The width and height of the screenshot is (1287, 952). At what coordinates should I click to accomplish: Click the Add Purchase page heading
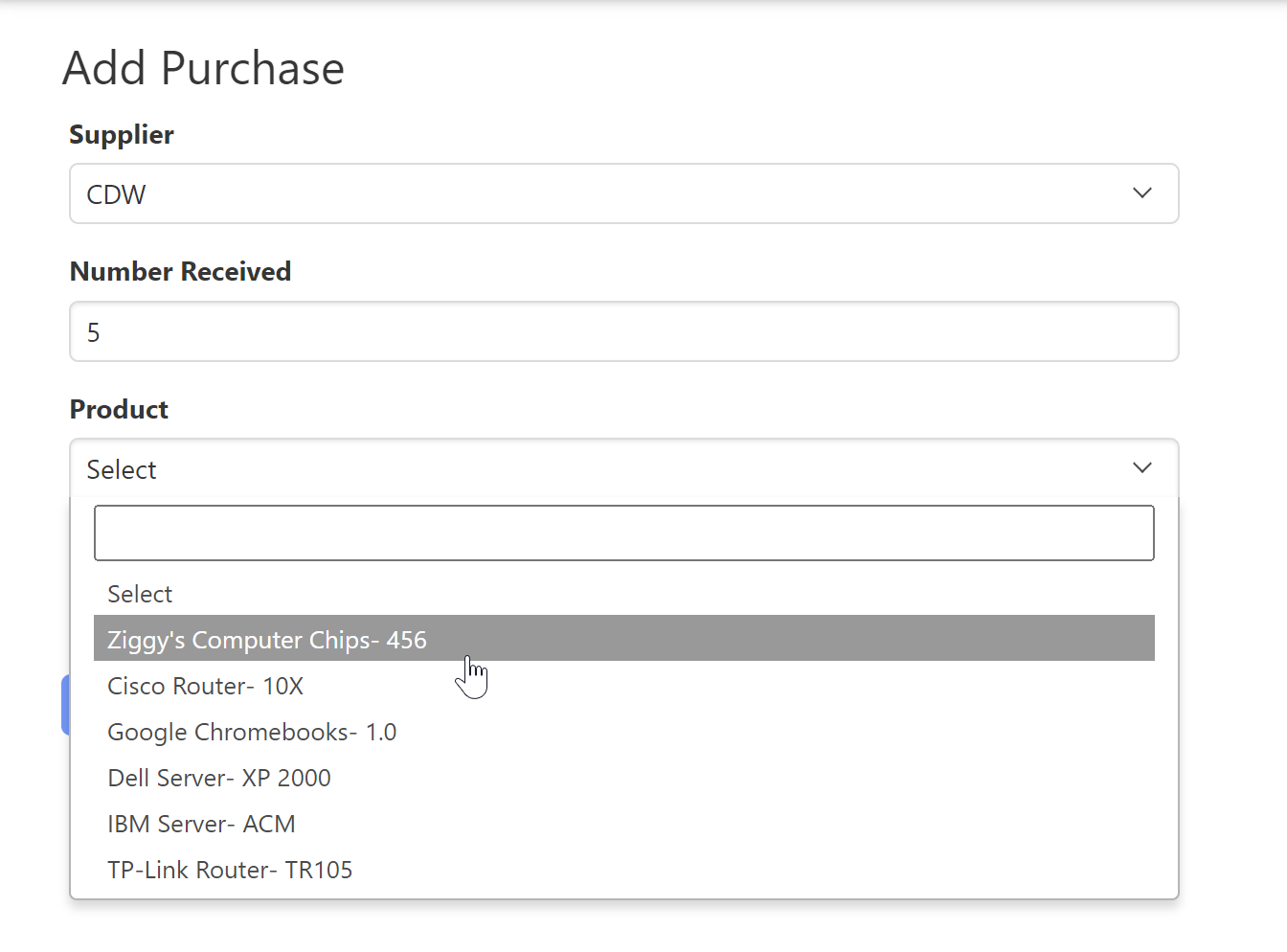click(x=203, y=69)
